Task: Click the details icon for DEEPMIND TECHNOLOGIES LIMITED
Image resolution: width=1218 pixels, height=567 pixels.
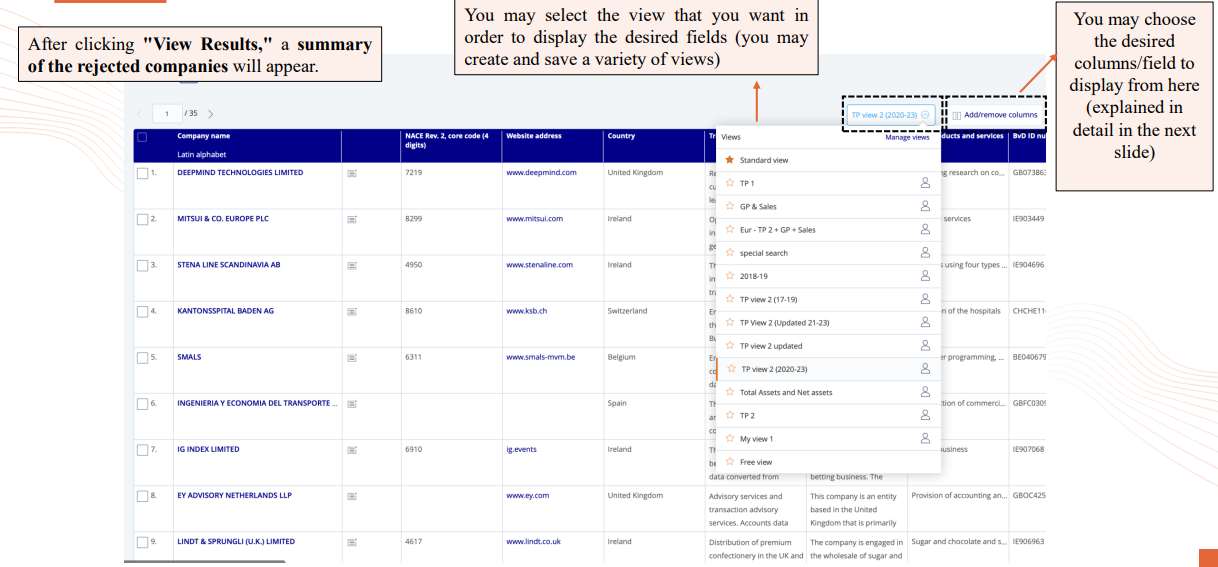Action: (x=351, y=173)
